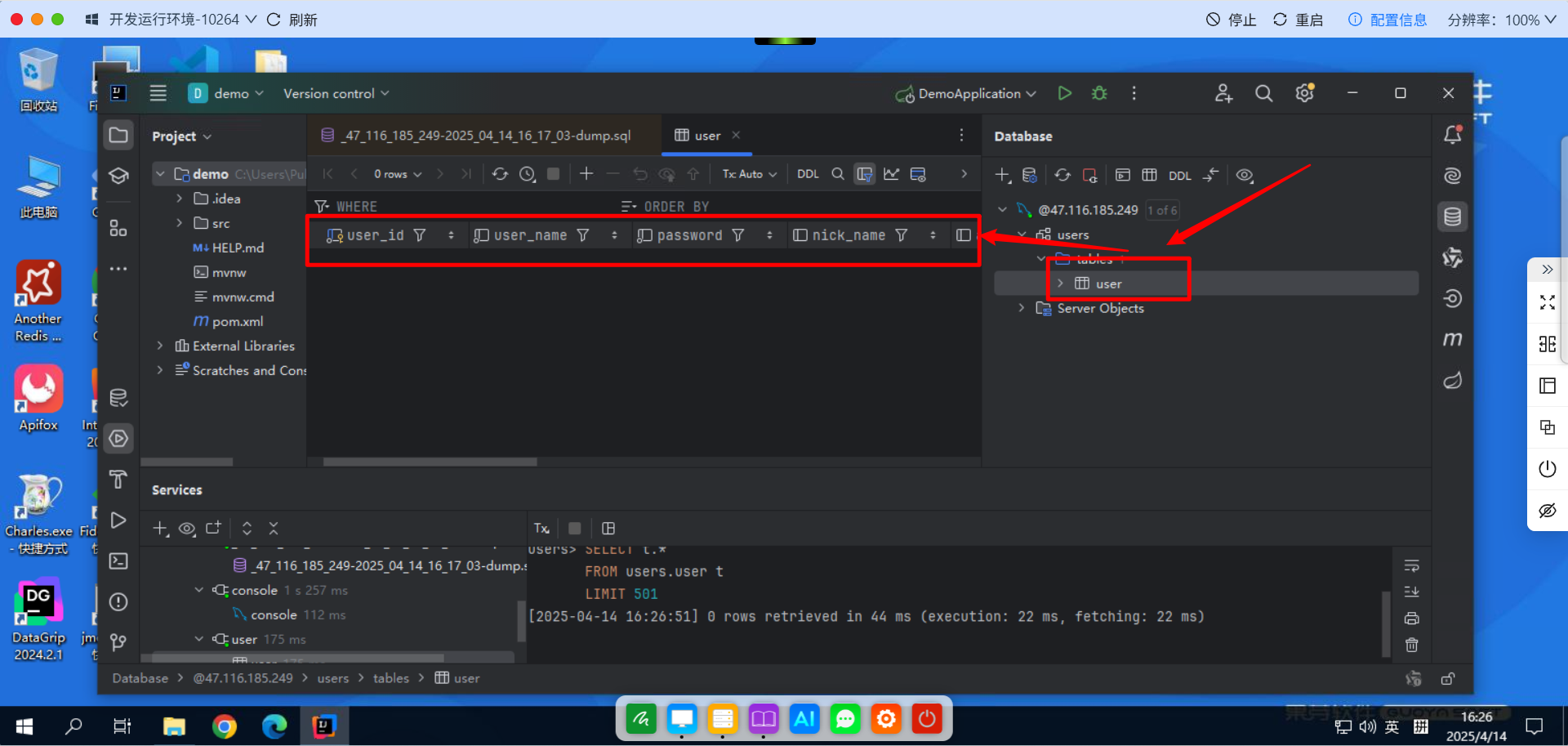Open Git tool window in left sidebar
This screenshot has width=1568, height=746.
(x=118, y=643)
